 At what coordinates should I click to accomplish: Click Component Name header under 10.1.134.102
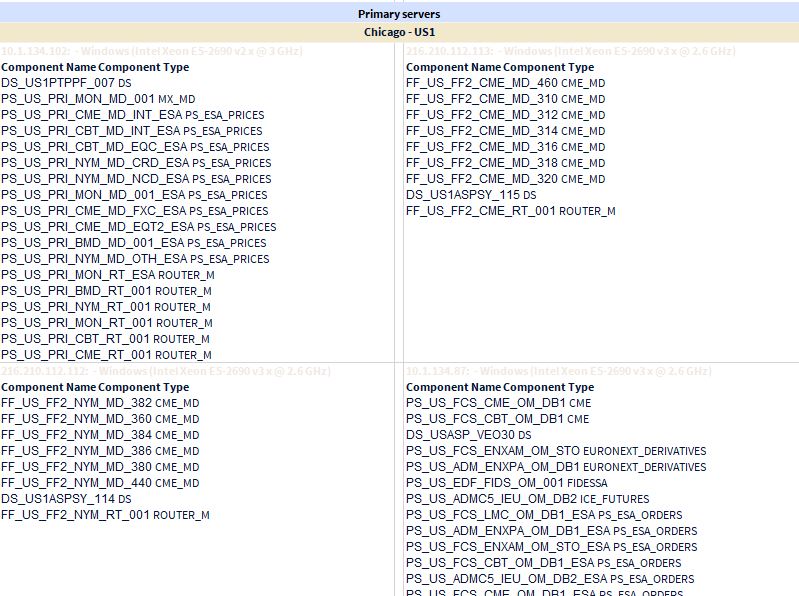point(48,67)
